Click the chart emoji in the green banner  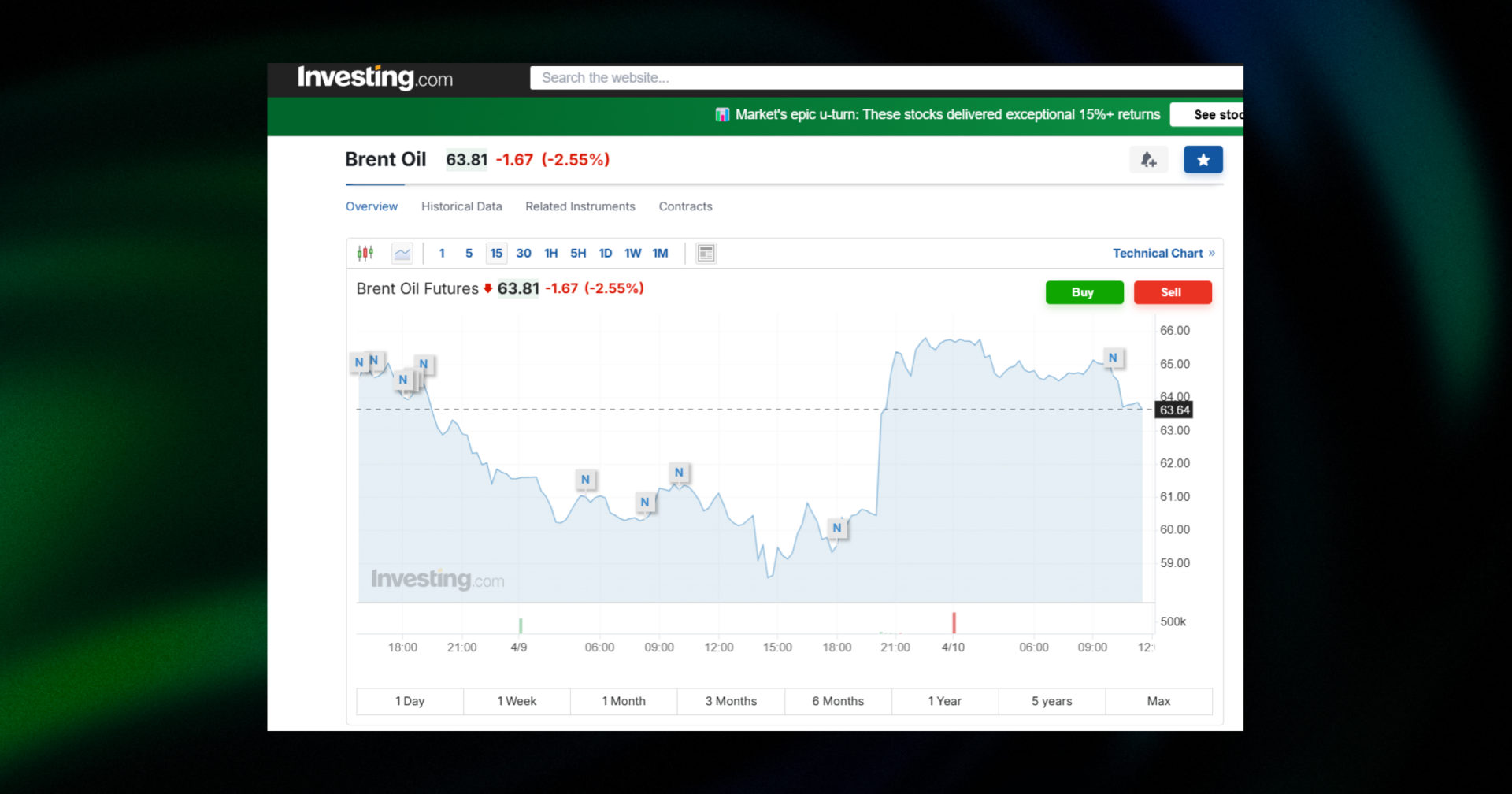click(x=721, y=114)
